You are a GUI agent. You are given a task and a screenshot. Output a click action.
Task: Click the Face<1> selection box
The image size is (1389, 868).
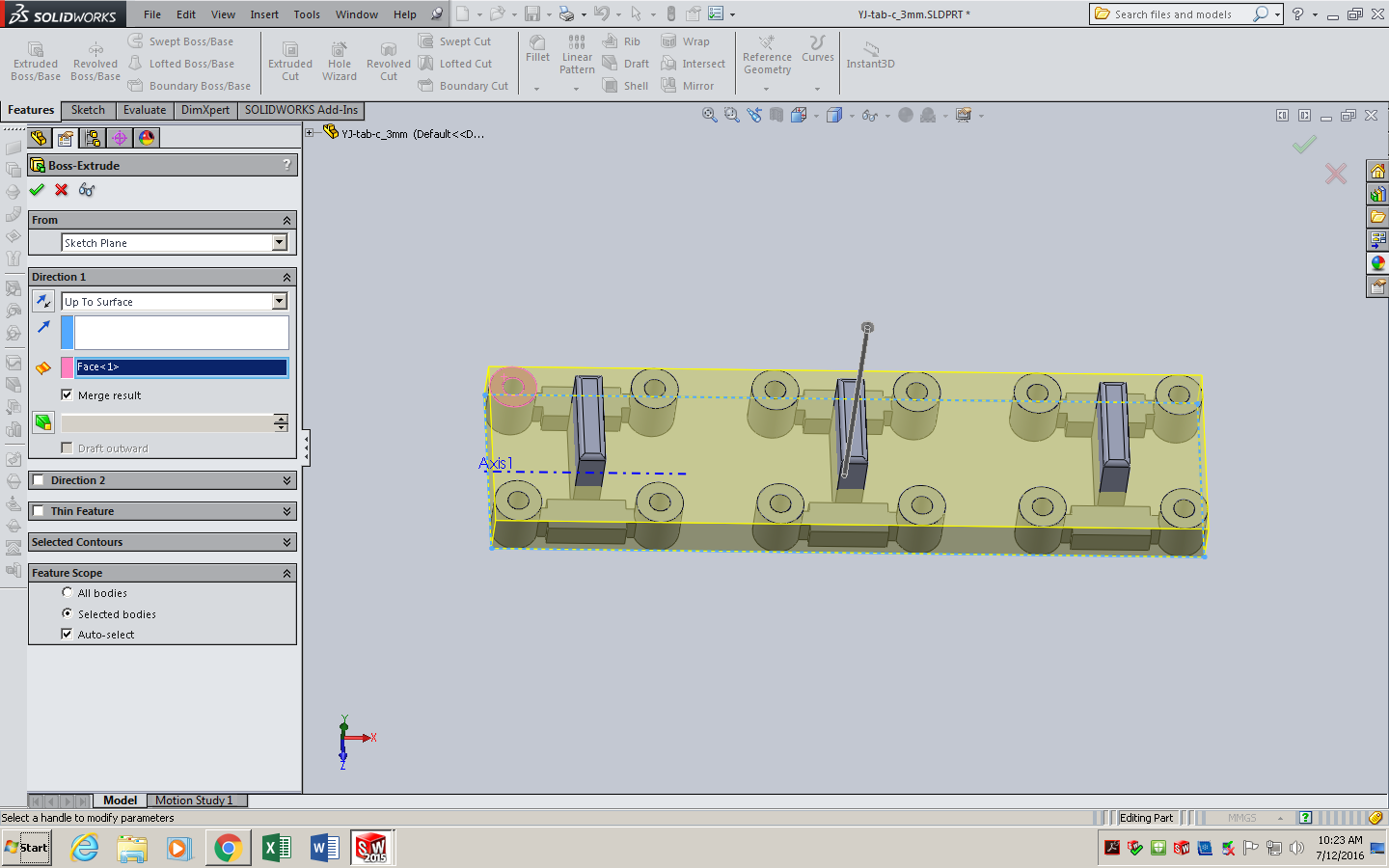point(181,366)
